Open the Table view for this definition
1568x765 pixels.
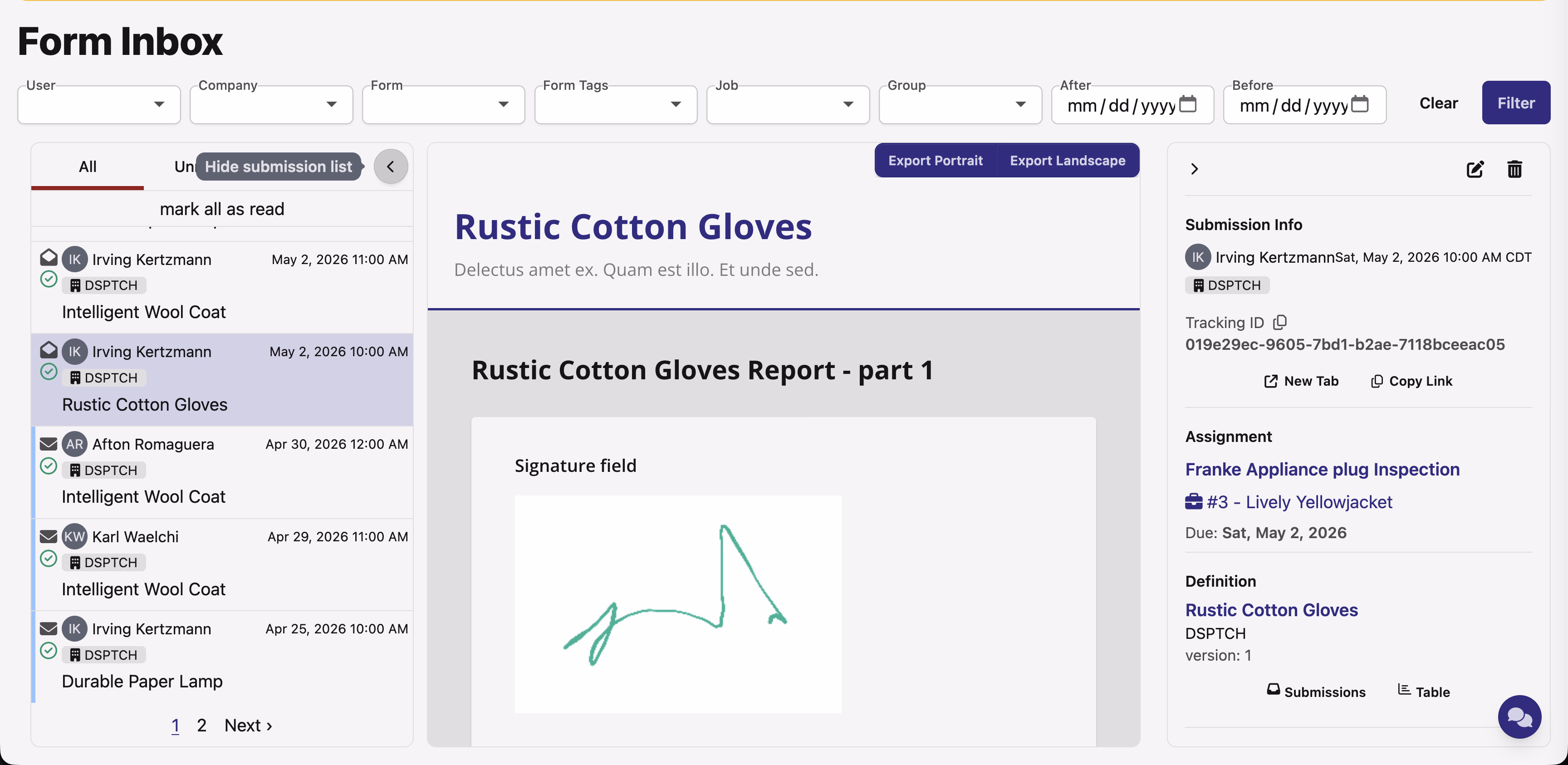1424,691
